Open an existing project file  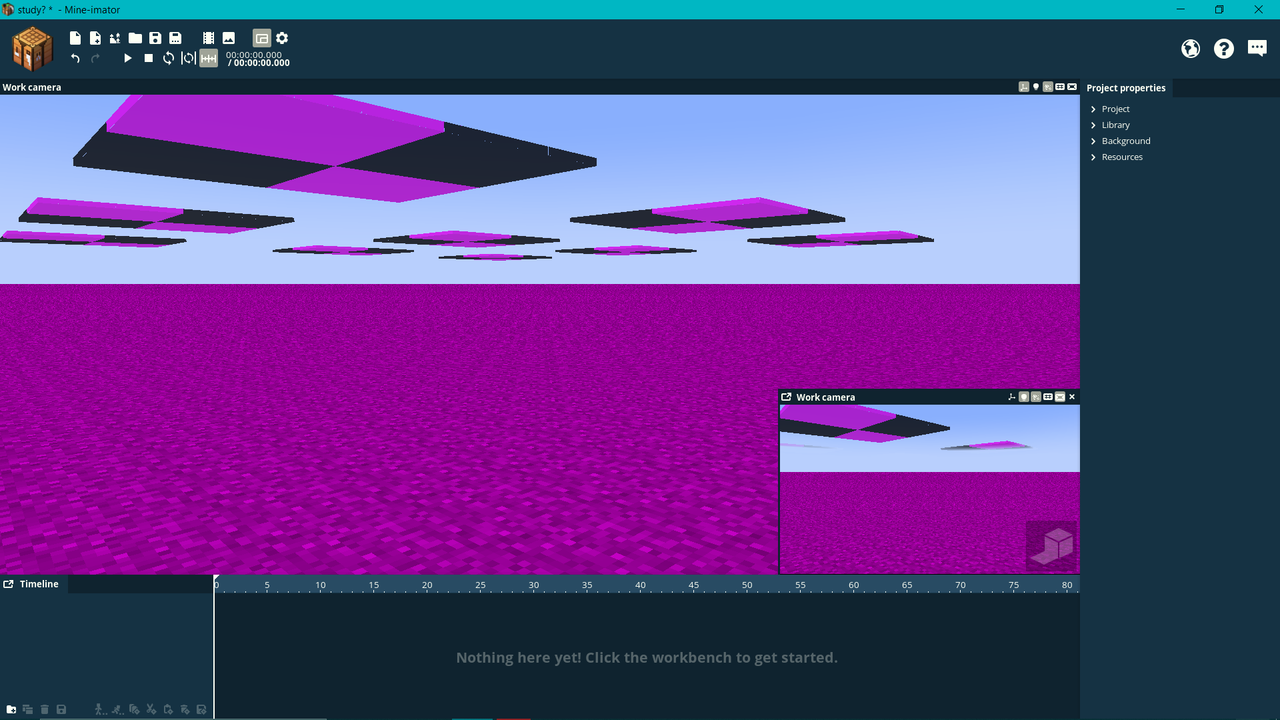tap(135, 37)
